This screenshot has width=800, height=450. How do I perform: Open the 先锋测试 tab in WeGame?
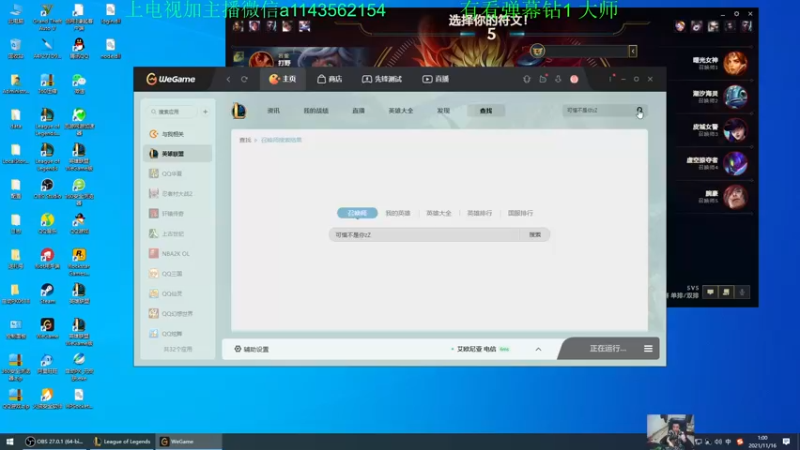[382, 79]
